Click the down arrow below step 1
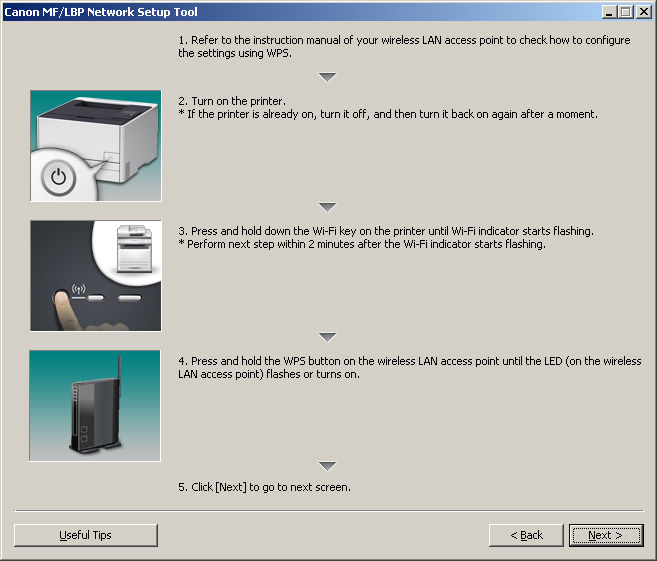Image resolution: width=657 pixels, height=561 pixels. click(x=327, y=77)
